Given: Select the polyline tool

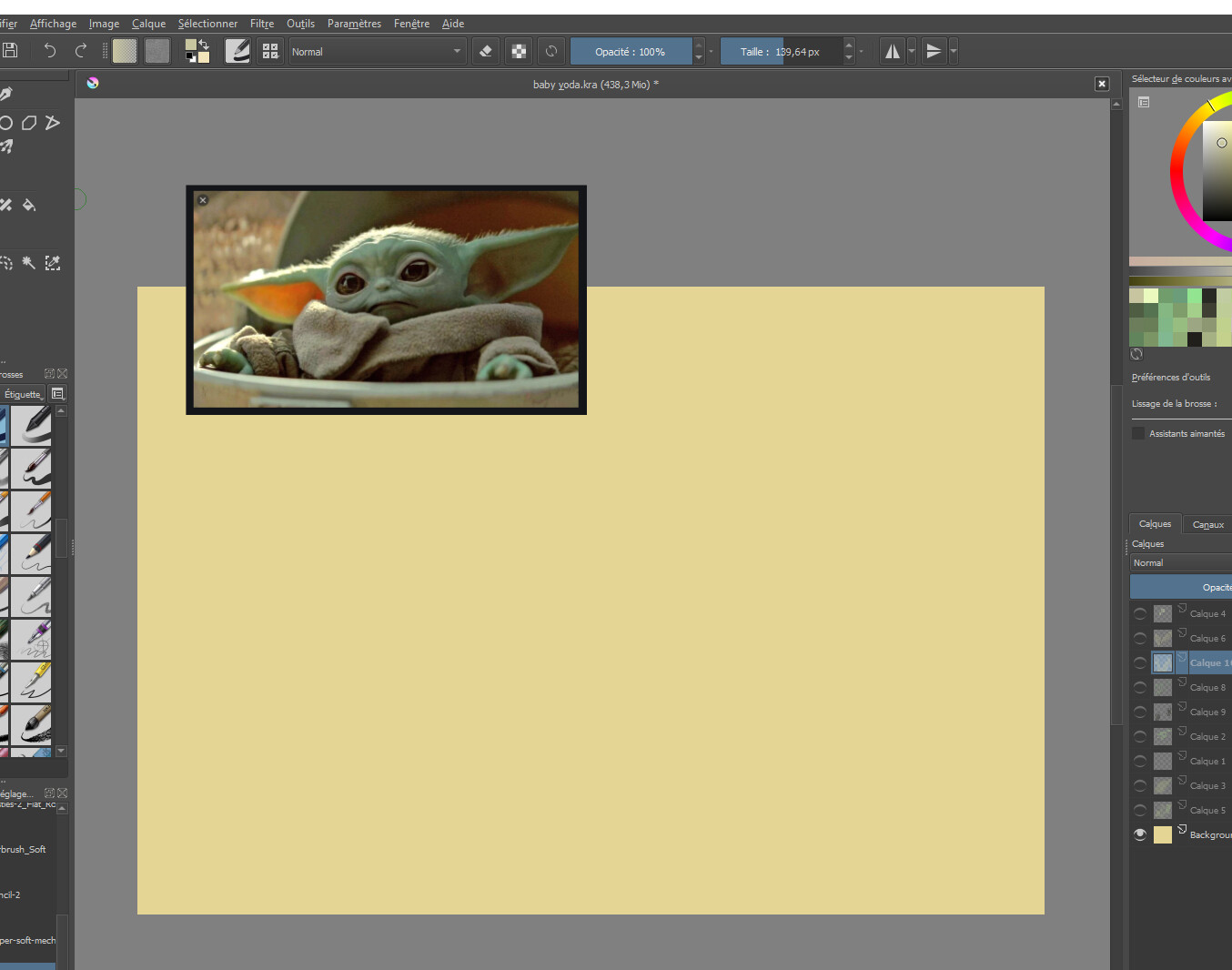Looking at the screenshot, I should 53,122.
